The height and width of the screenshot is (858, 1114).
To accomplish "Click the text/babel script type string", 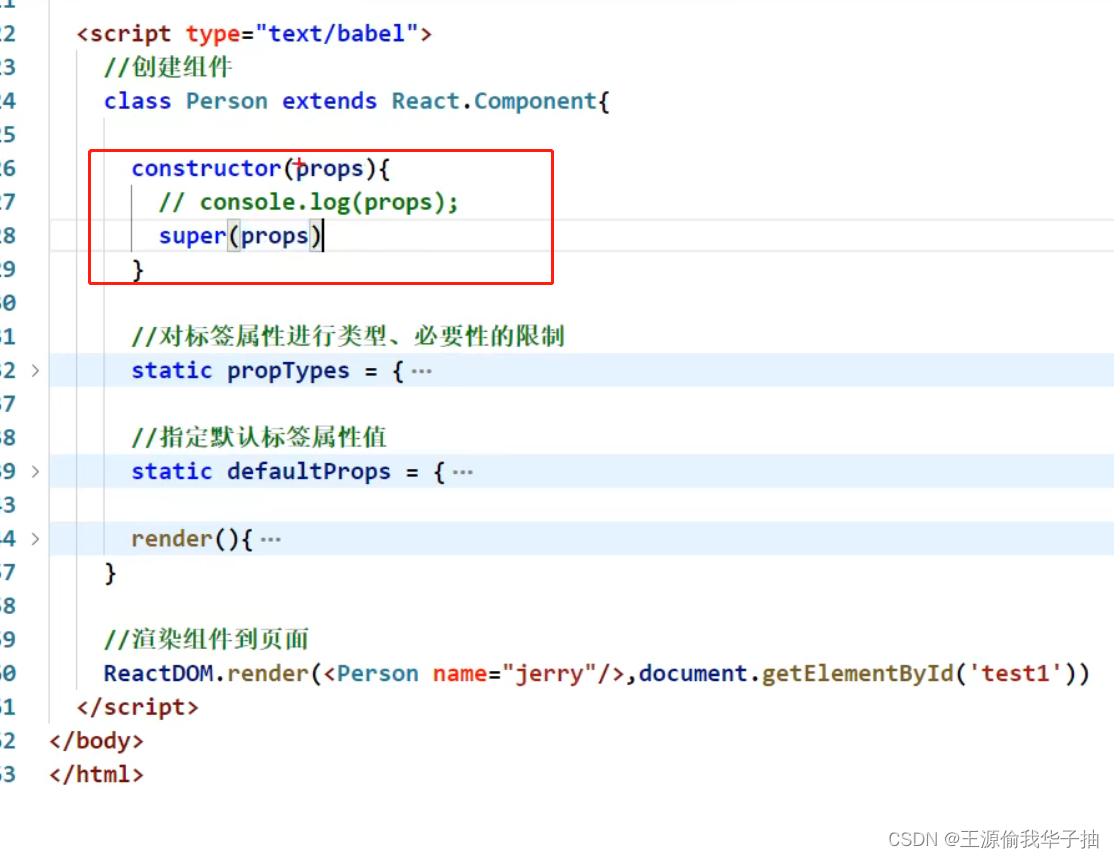I will click(330, 33).
